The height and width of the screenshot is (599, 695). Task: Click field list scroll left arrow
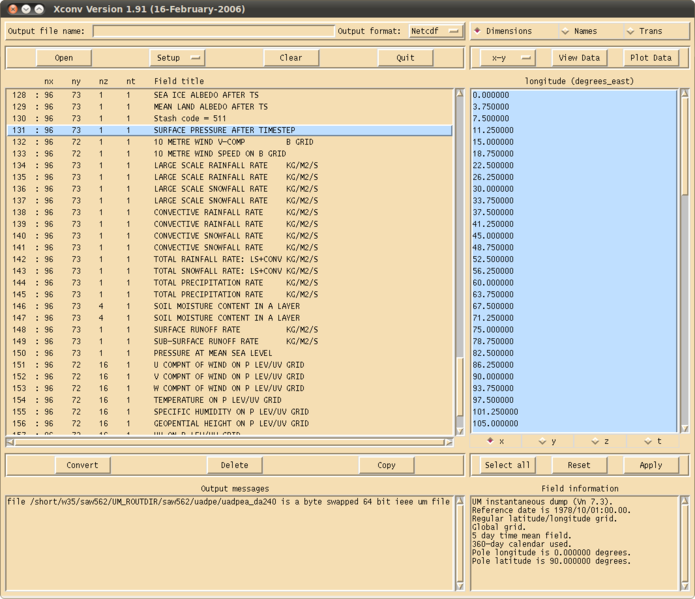point(10,442)
